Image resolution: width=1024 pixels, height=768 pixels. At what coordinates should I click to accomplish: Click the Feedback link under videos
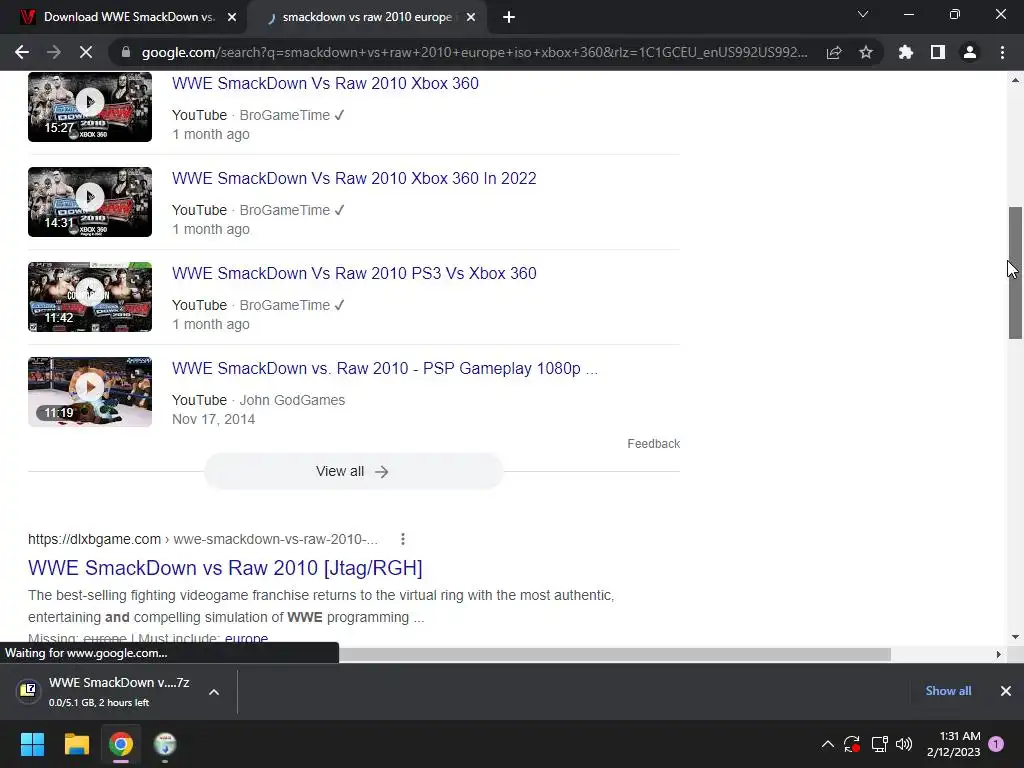point(653,443)
